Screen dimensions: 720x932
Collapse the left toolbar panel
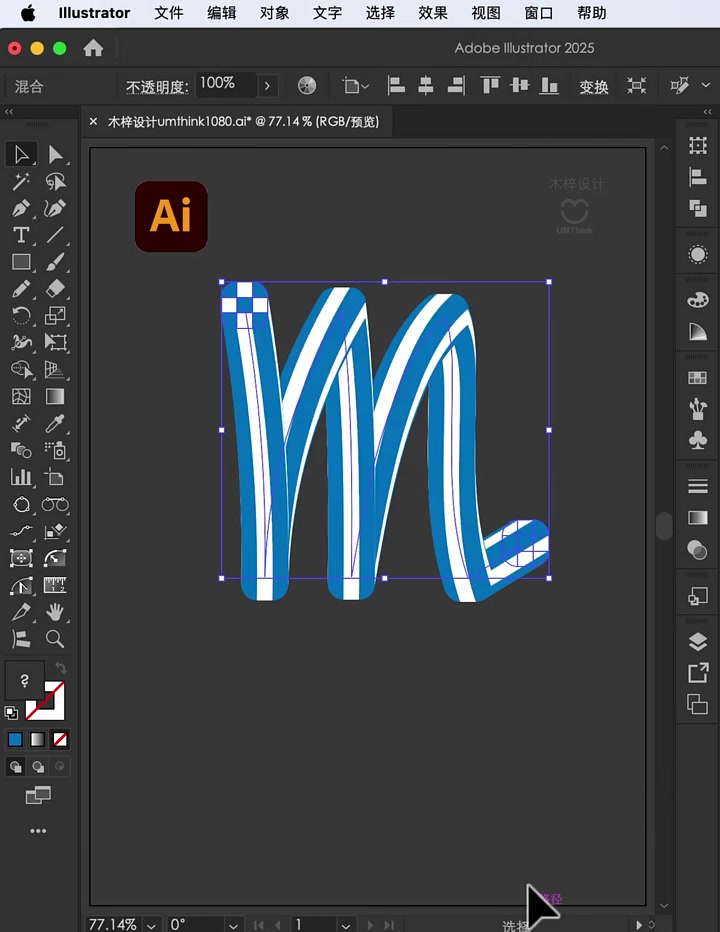[9, 112]
